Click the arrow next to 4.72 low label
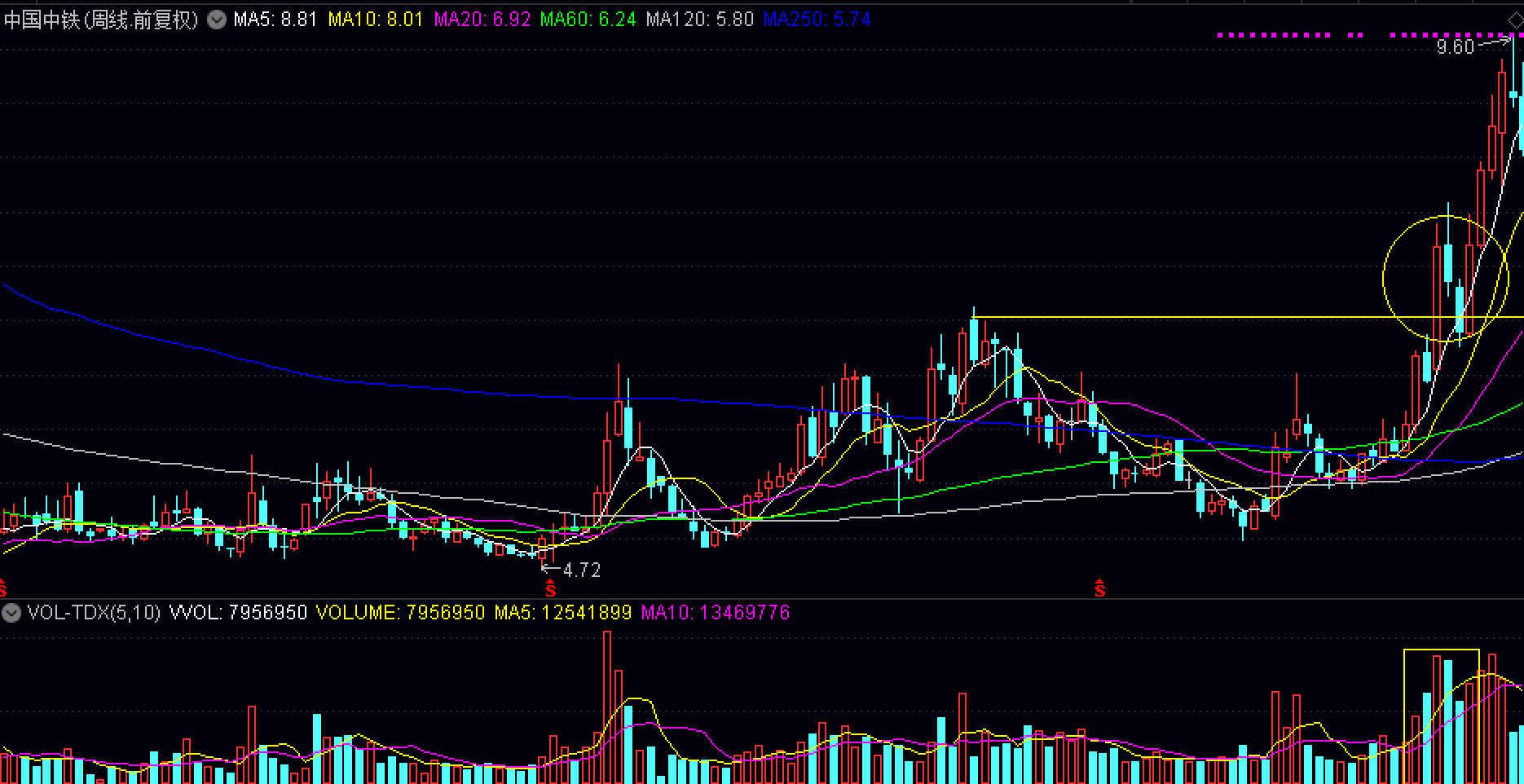This screenshot has height=784, width=1524. click(551, 569)
